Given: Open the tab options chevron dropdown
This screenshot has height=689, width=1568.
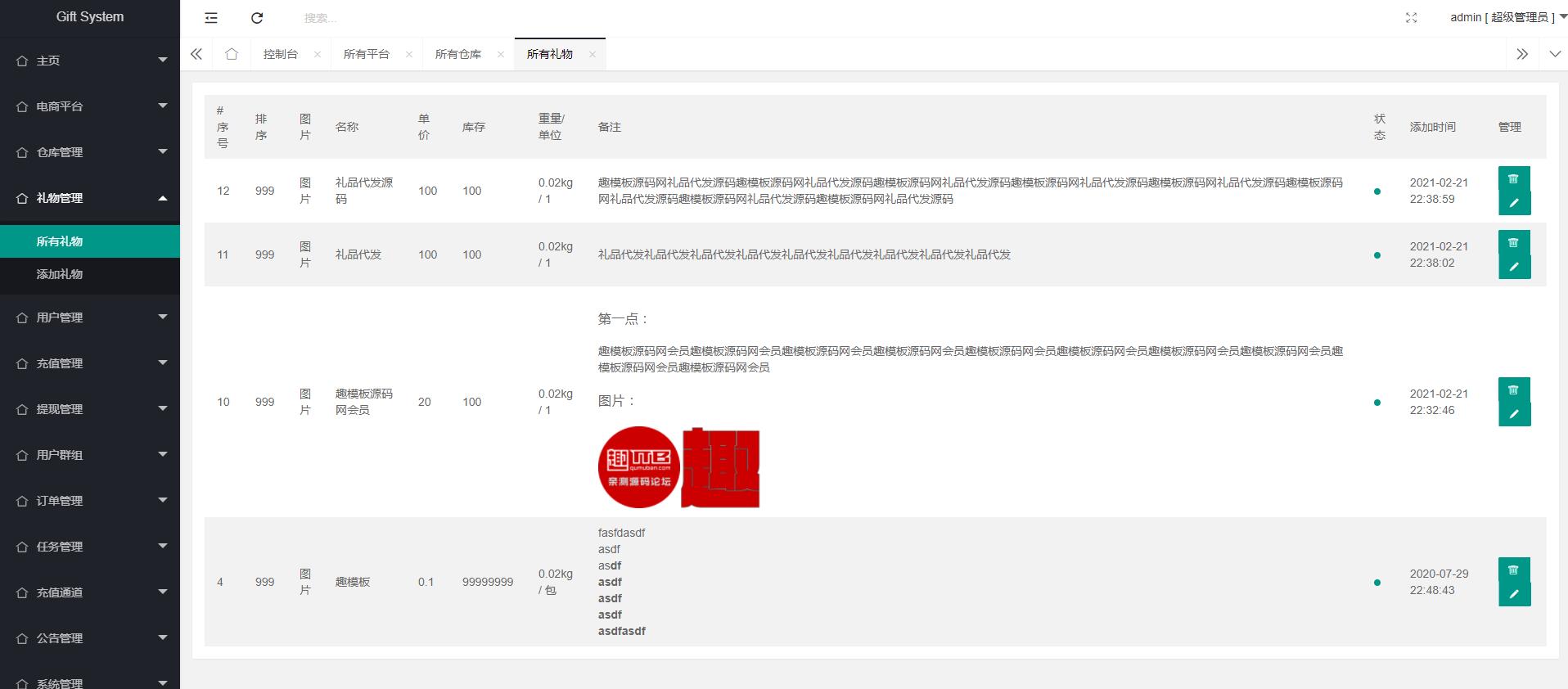Looking at the screenshot, I should point(1555,54).
